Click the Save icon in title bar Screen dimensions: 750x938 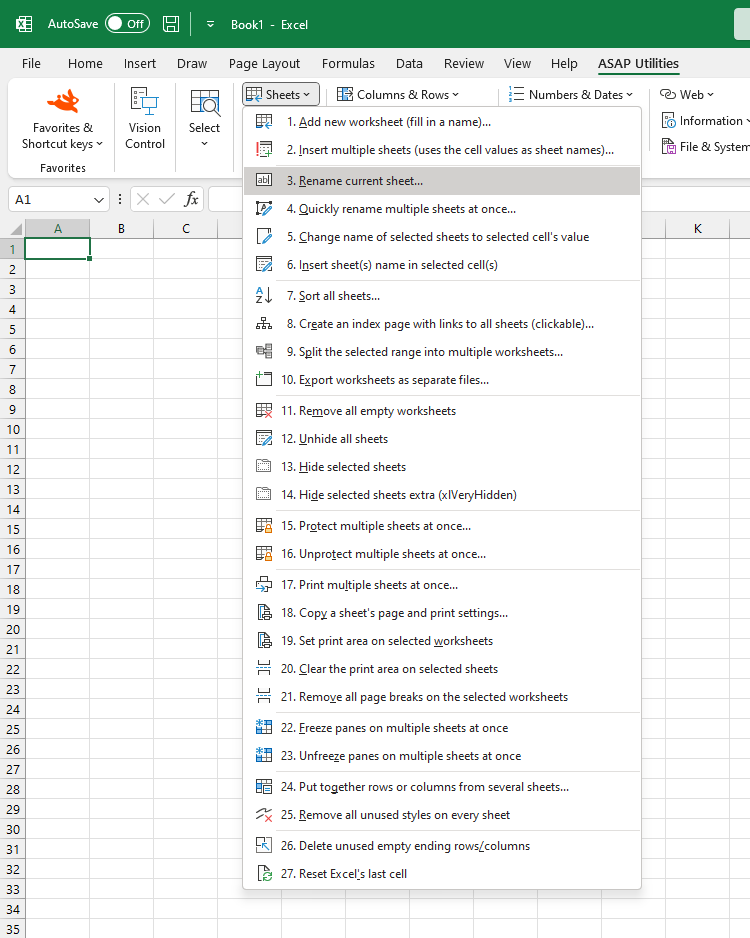(171, 24)
